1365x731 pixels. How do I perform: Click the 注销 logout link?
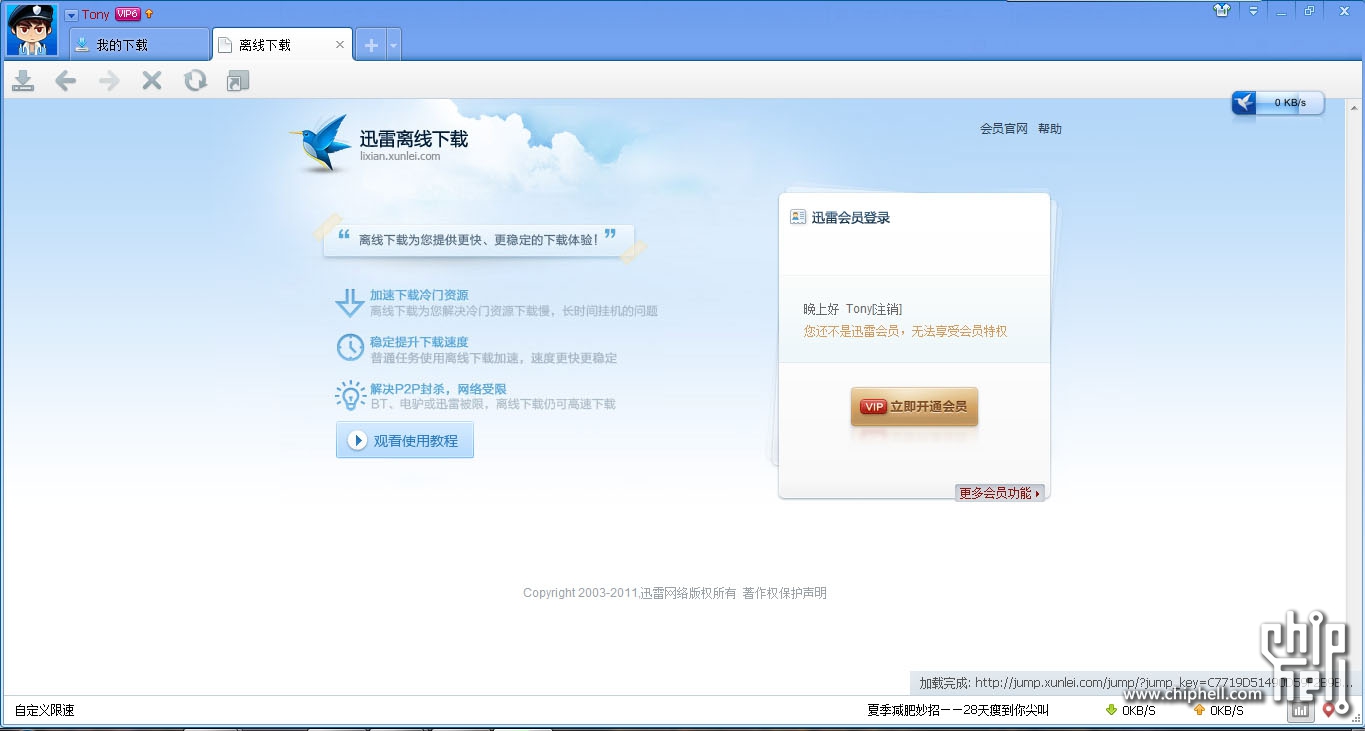[886, 310]
